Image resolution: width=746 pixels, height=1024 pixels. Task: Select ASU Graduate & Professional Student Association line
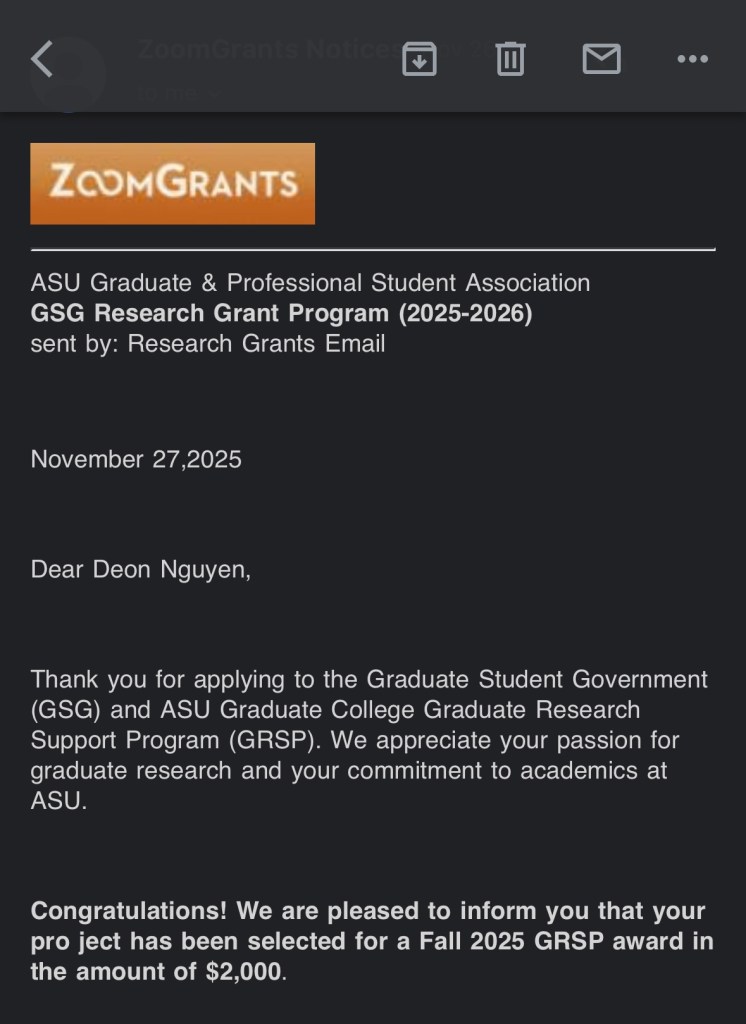point(310,283)
